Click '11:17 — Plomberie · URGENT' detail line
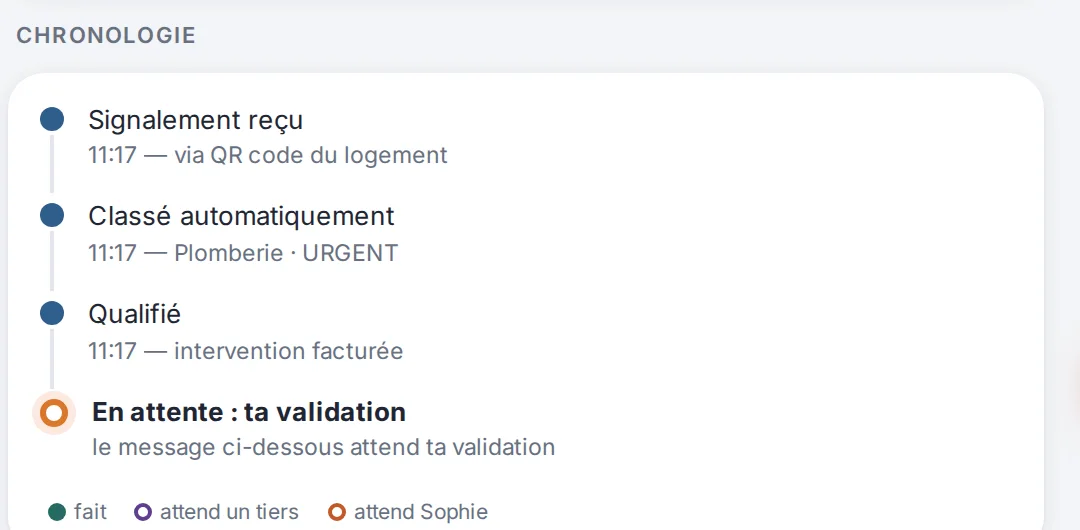Image resolution: width=1080 pixels, height=530 pixels. (243, 253)
